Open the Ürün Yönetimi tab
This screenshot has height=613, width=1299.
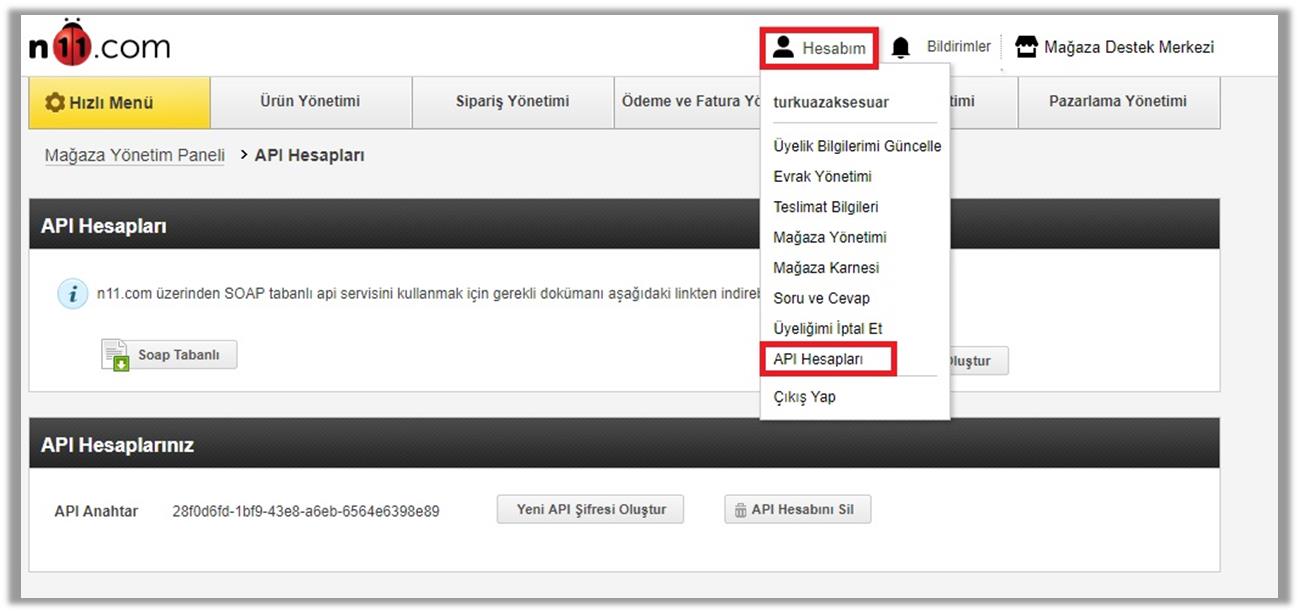[x=310, y=102]
